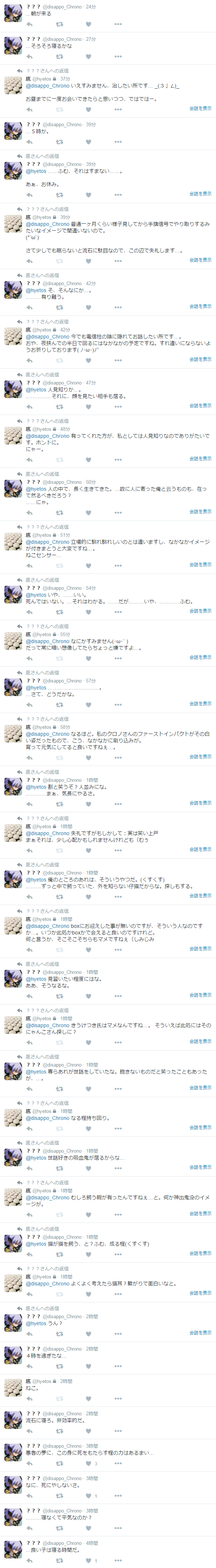The height and width of the screenshot is (1568, 216).
Task: Retweet the 27分 tweet そろそろ寝るかな
Action: [x=59, y=57]
